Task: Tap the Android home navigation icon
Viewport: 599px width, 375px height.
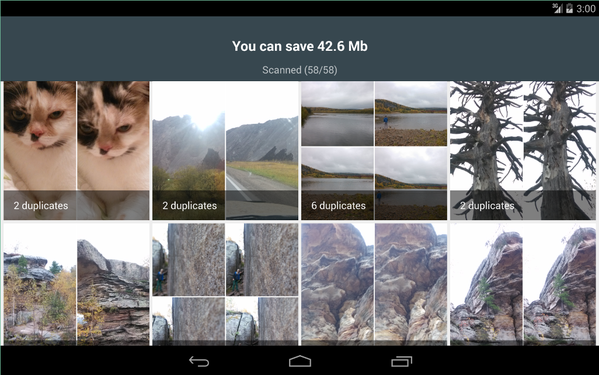Action: [x=300, y=361]
